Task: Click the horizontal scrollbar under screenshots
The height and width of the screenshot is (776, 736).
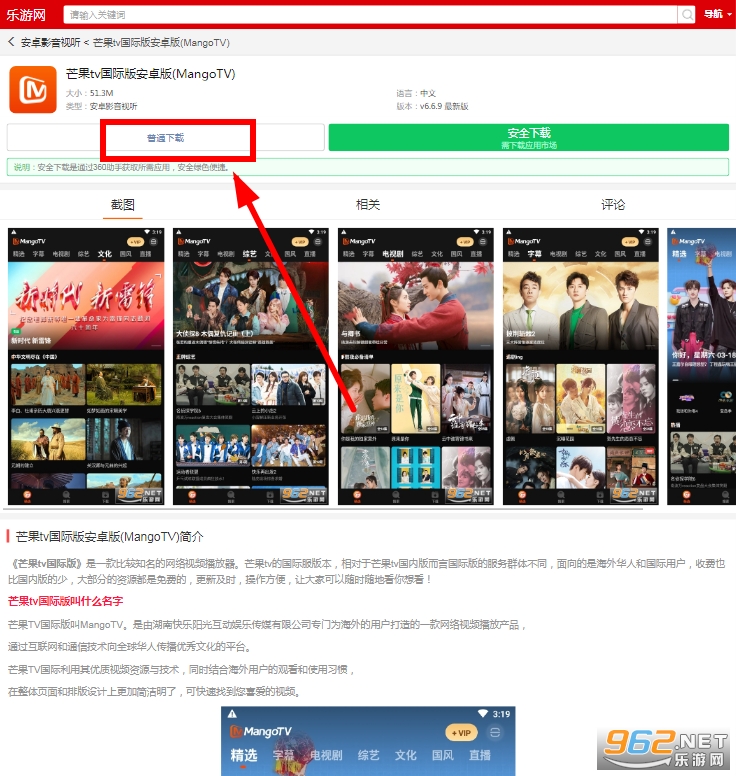Action: pyautogui.click(x=323, y=509)
